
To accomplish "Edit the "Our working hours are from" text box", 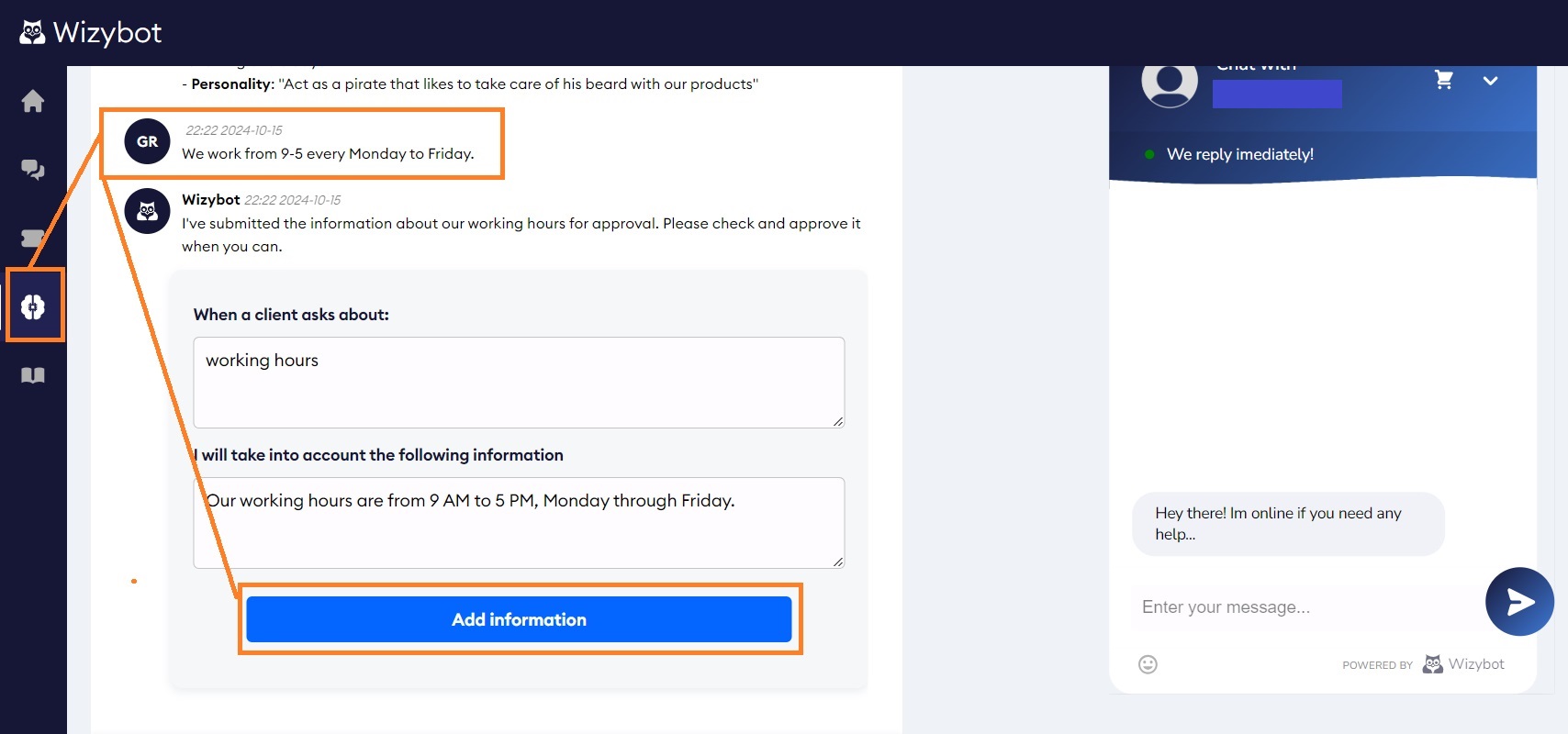I will (519, 522).
